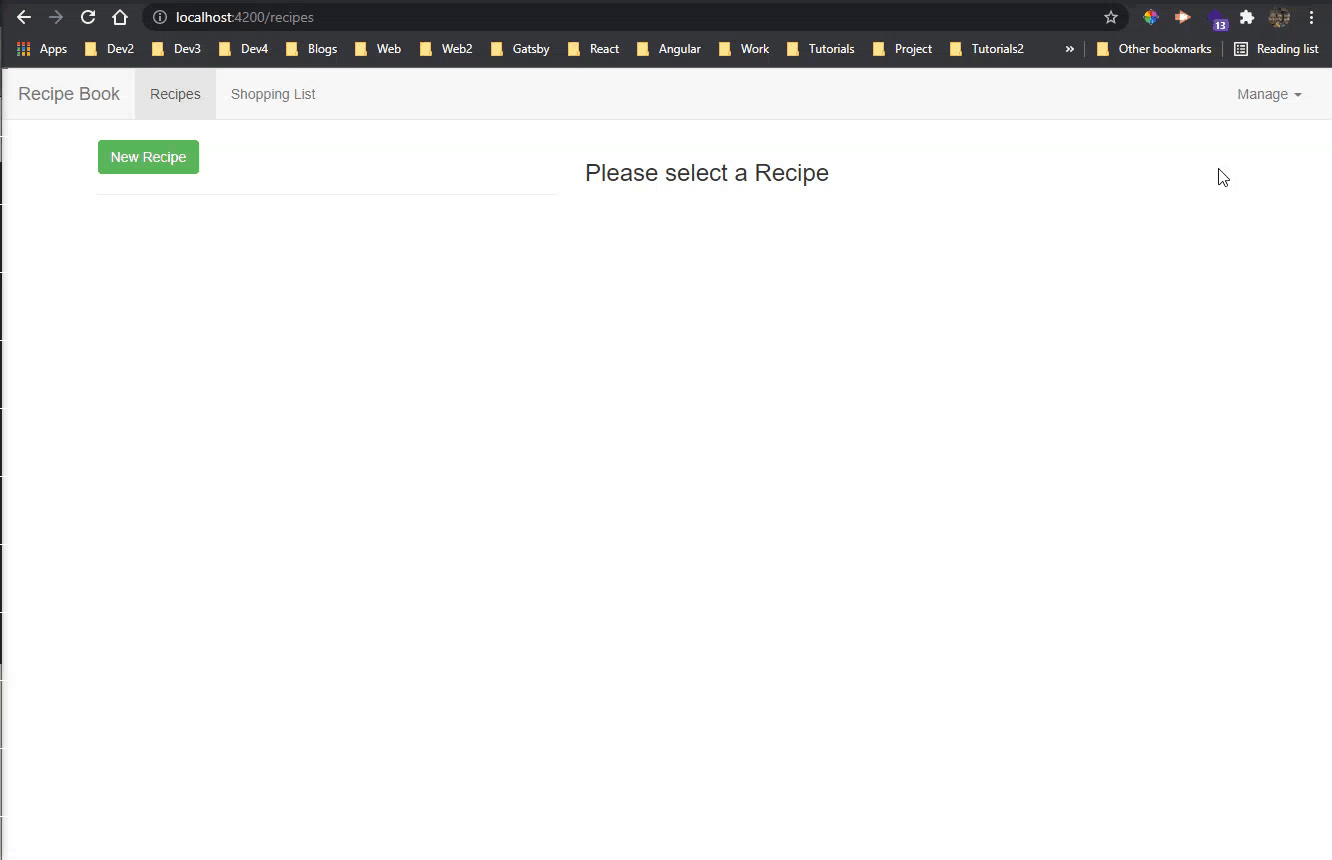Open the Blogs bookmark folder
This screenshot has width=1332, height=860.
pos(311,48)
